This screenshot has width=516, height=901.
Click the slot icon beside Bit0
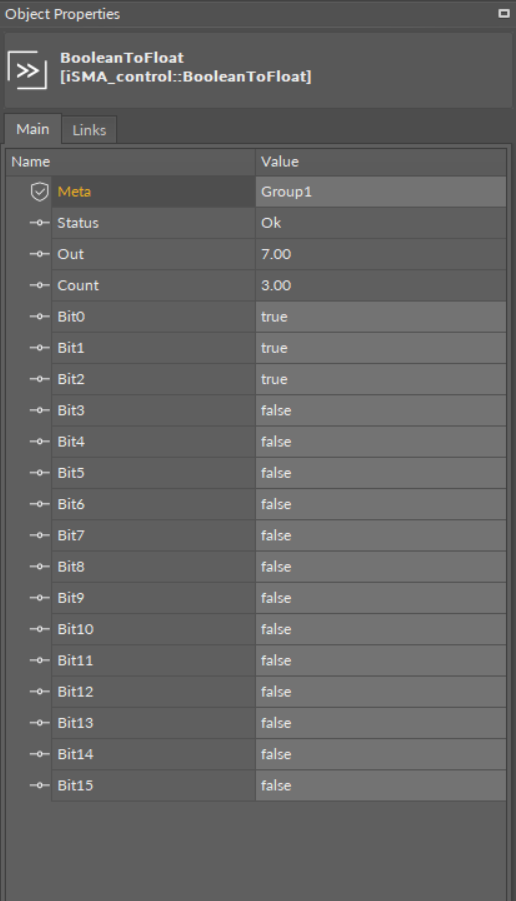(x=39, y=317)
